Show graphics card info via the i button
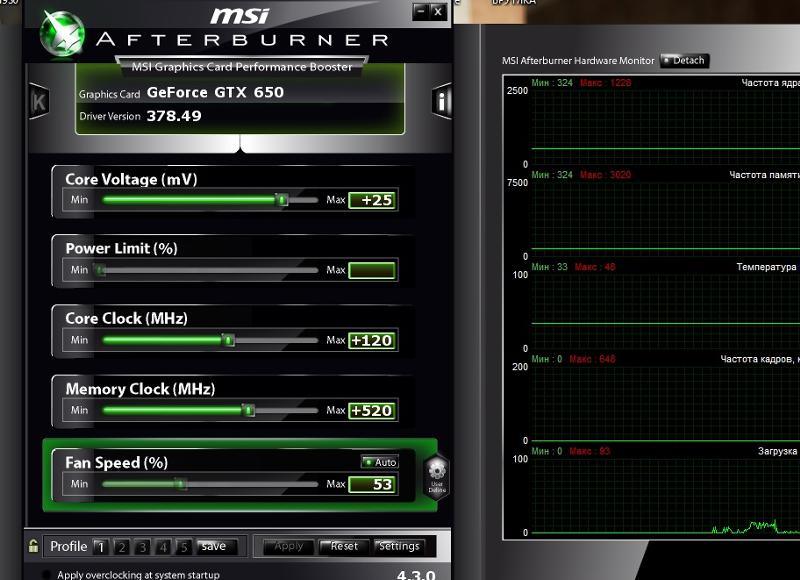Viewport: 800px width, 580px height. tap(442, 101)
